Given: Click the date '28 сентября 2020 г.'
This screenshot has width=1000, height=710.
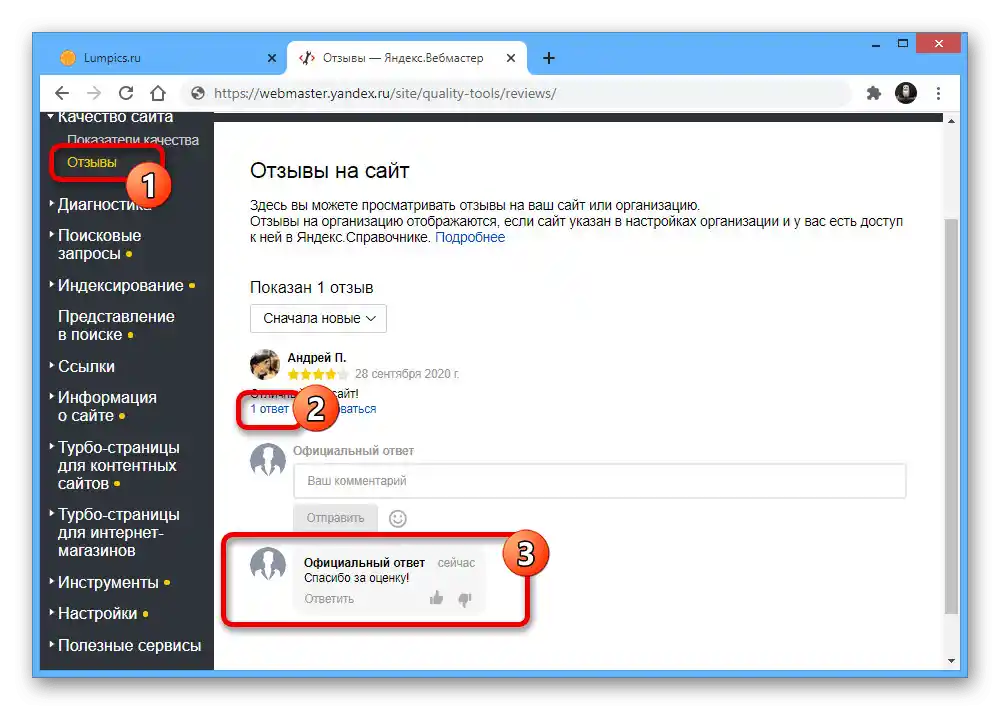Looking at the screenshot, I should (407, 374).
